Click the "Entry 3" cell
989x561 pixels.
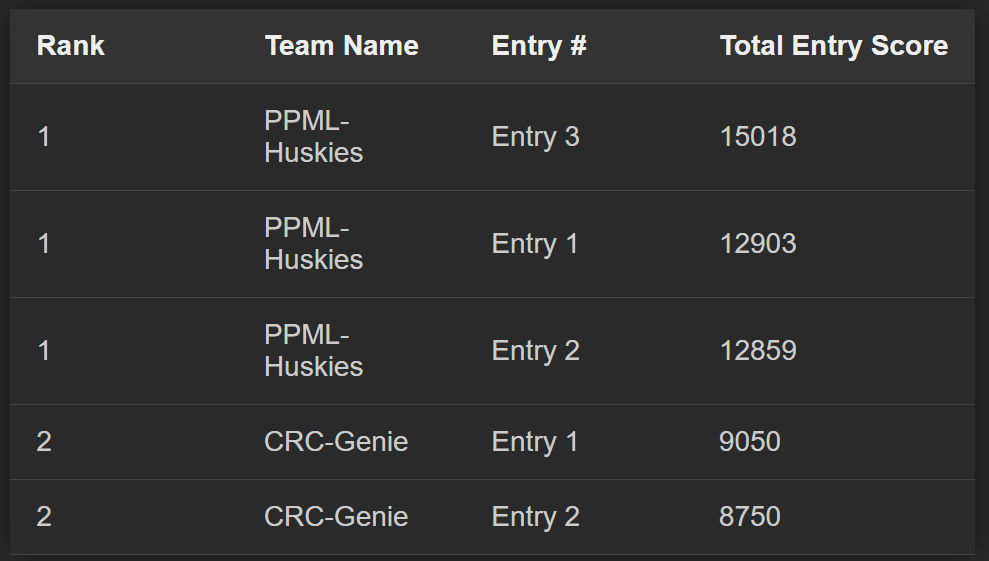[x=535, y=137]
